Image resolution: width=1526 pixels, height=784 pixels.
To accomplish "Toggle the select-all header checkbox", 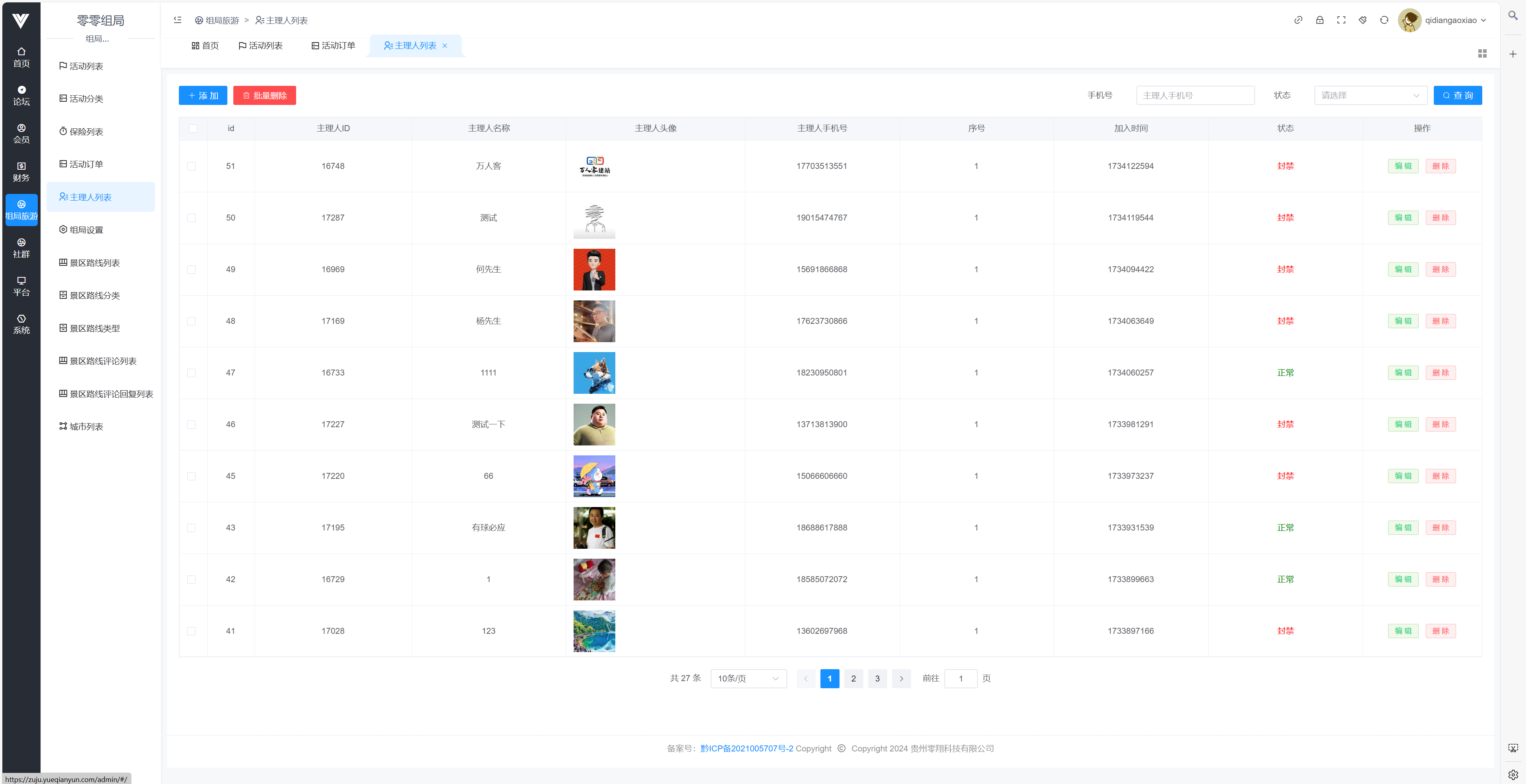I will click(x=193, y=128).
